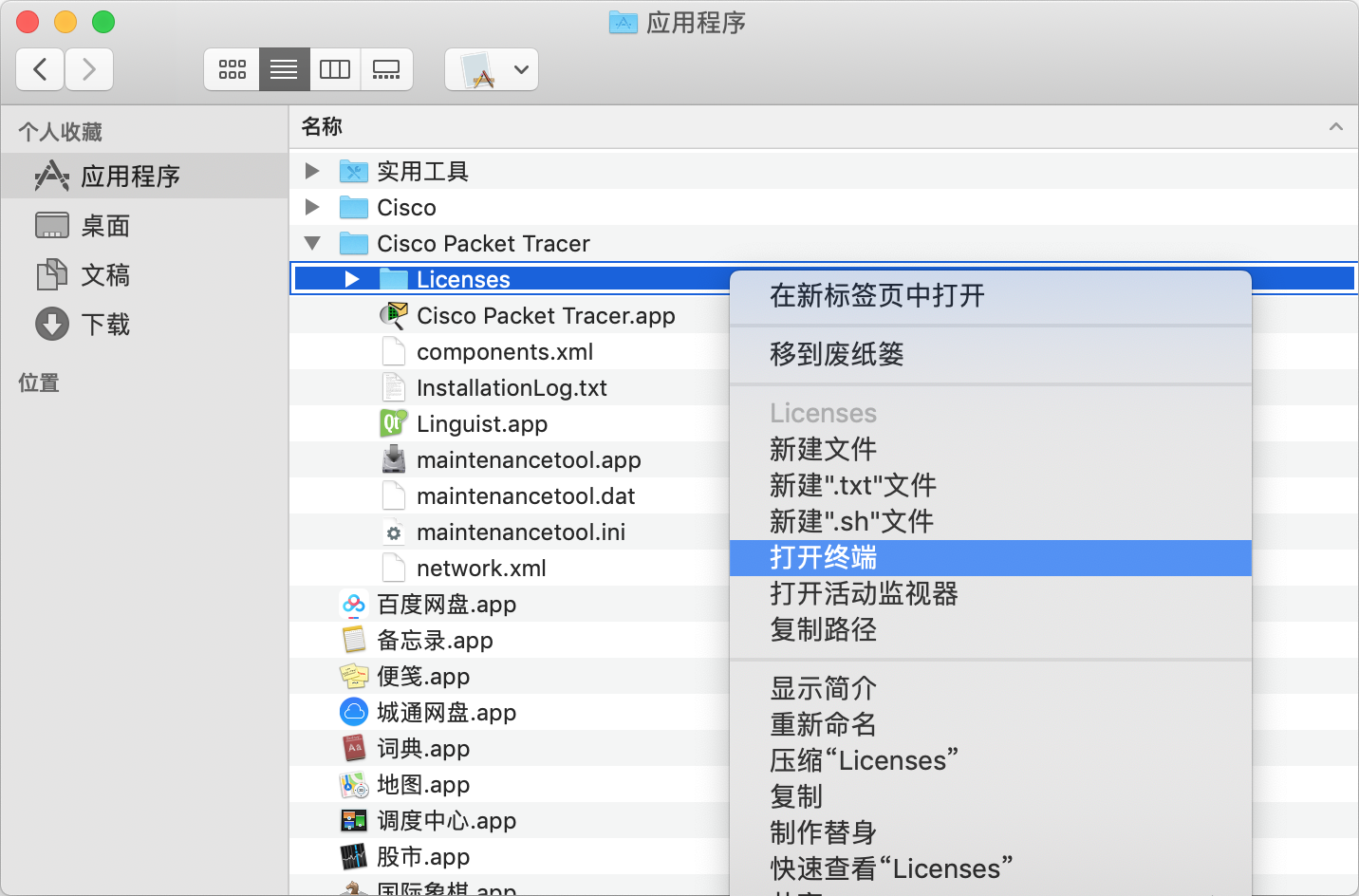Select the 股市.app icon
This screenshot has height=896, width=1359.
[x=354, y=856]
